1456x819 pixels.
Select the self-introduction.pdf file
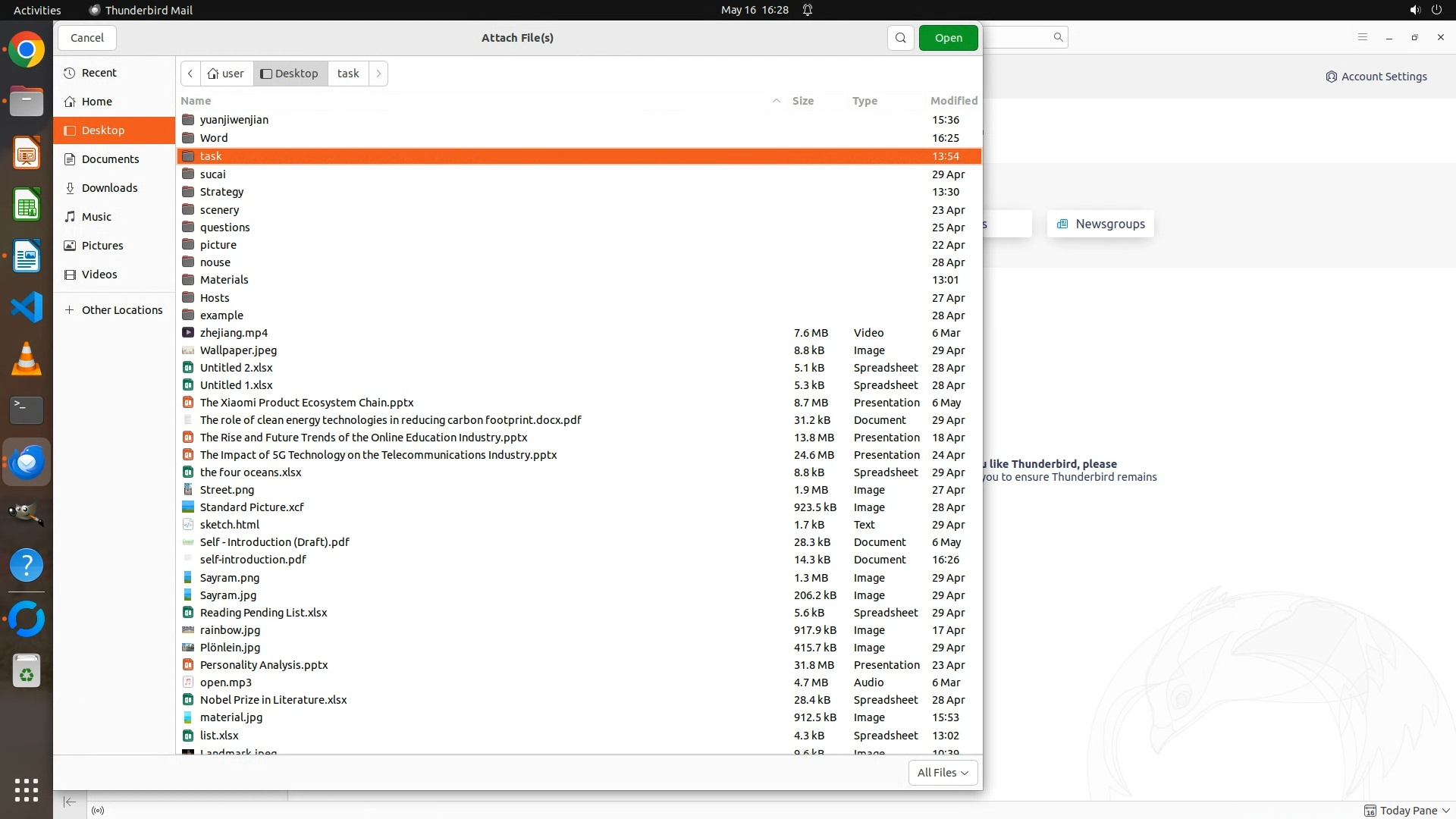tap(253, 560)
